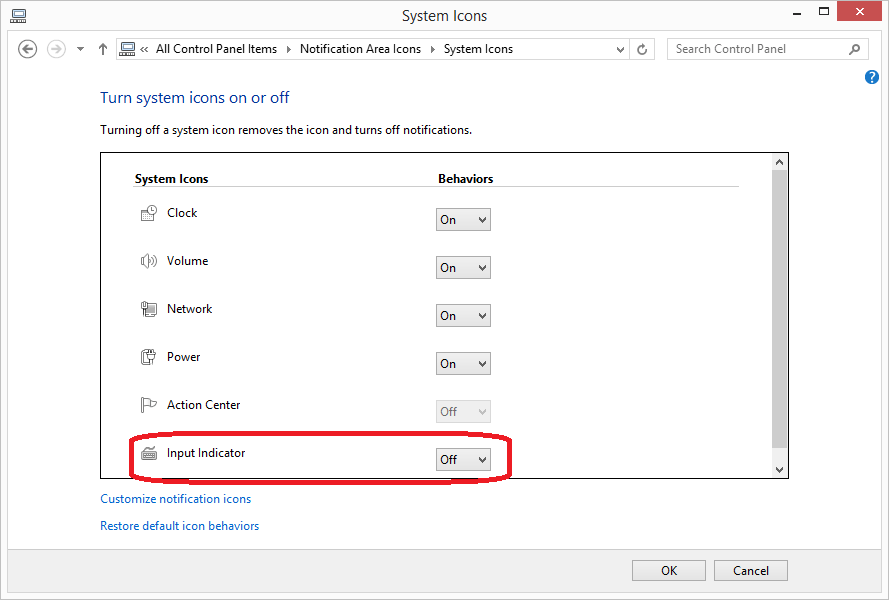Click the Network system icon

149,309
